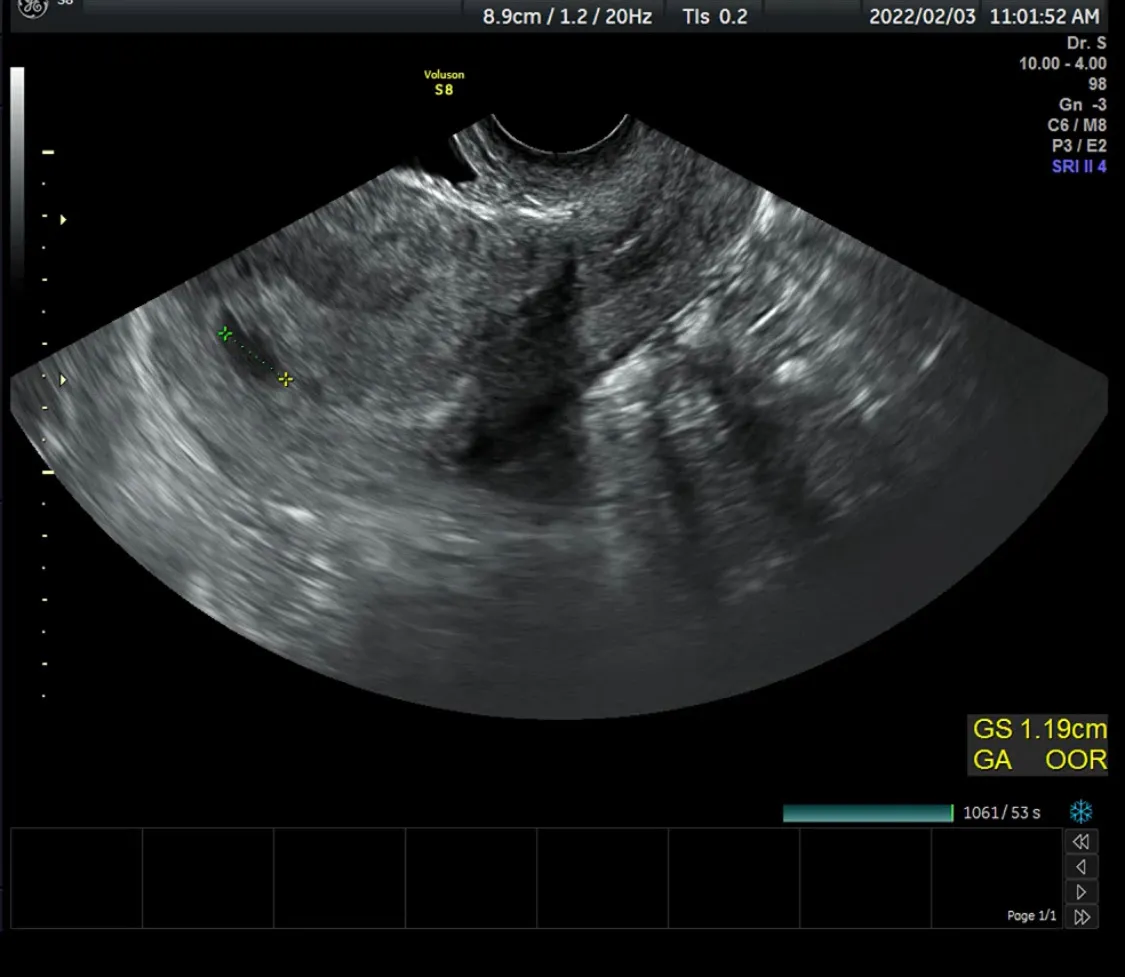Select the first empty clipboard thumbnail slot
Screen dimensions: 1125x977
(x=77, y=878)
